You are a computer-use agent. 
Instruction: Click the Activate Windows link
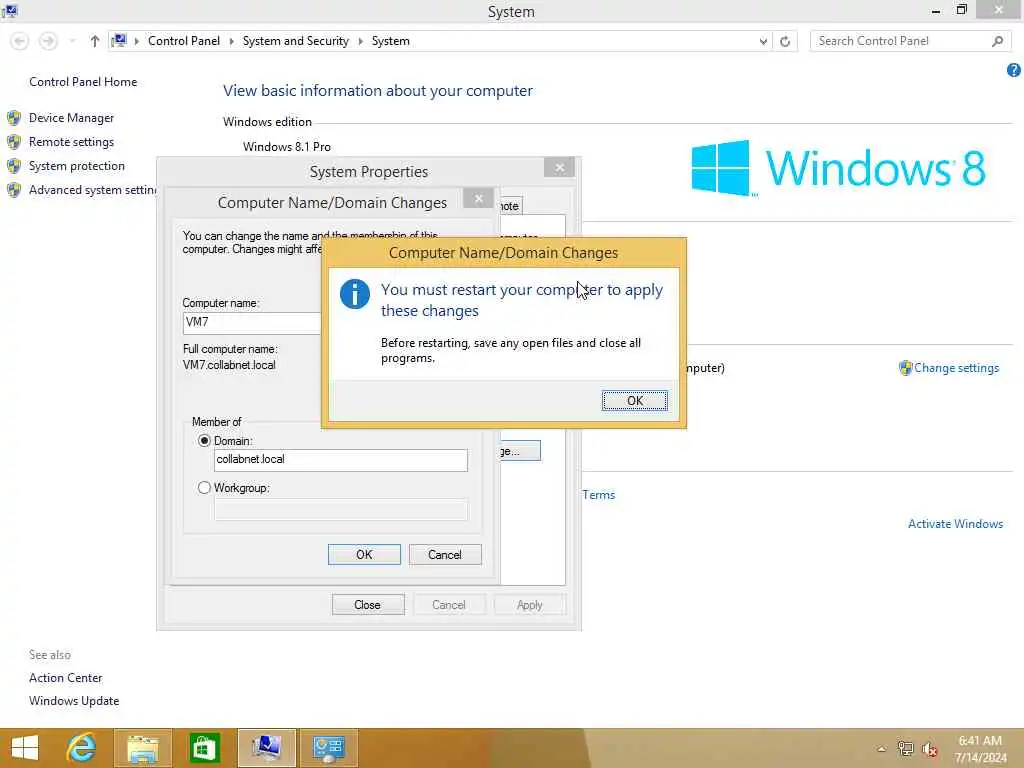(x=955, y=524)
